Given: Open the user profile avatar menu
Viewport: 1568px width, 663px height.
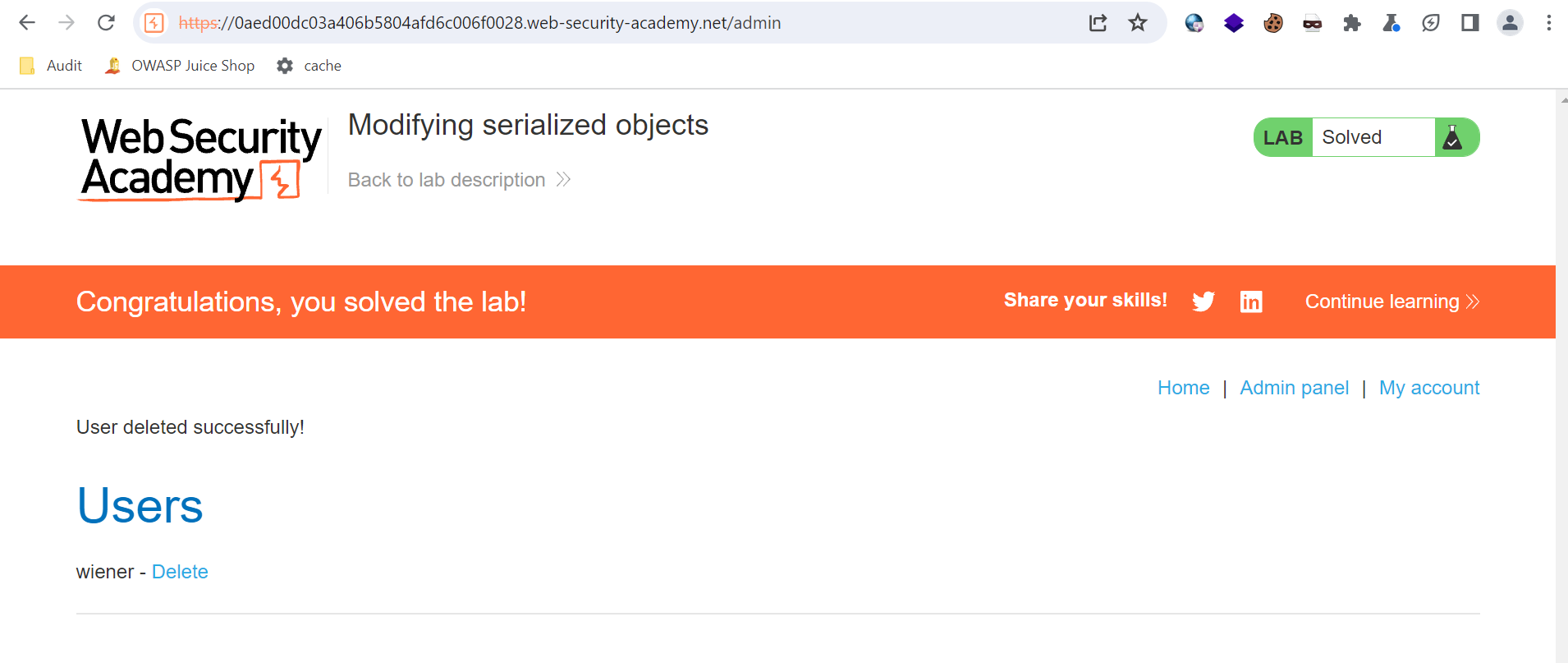Looking at the screenshot, I should (x=1510, y=23).
